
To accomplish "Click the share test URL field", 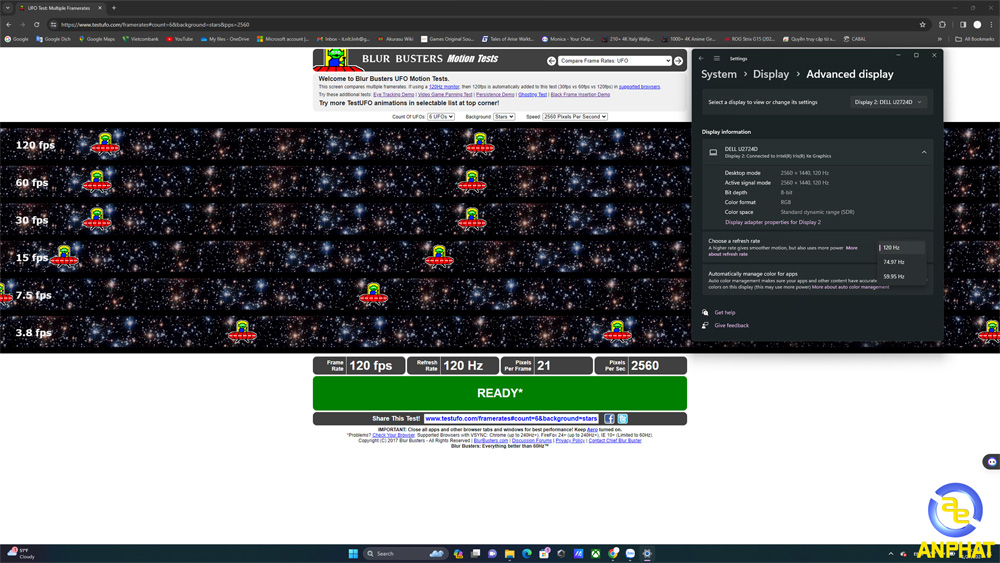I will click(511, 418).
